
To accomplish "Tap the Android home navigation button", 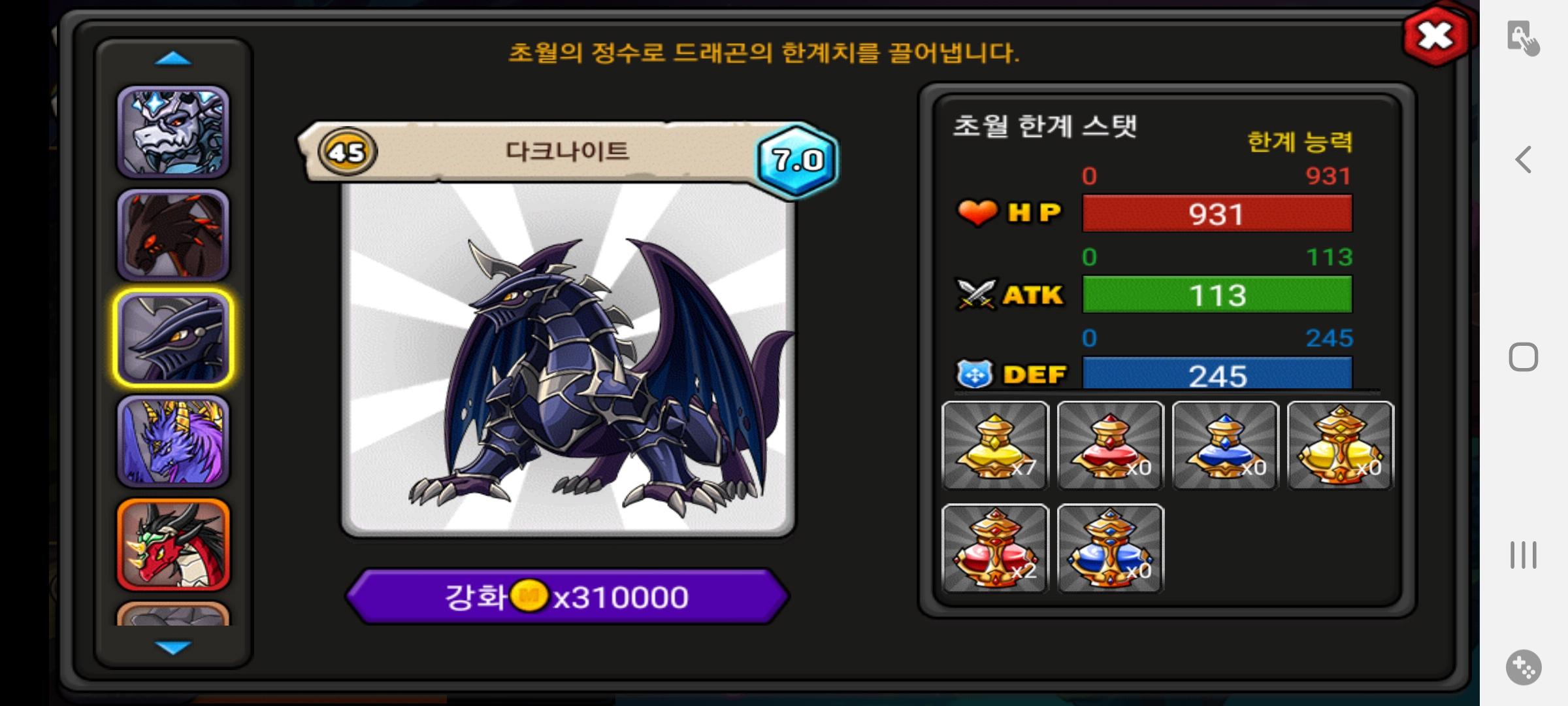I will click(x=1524, y=357).
